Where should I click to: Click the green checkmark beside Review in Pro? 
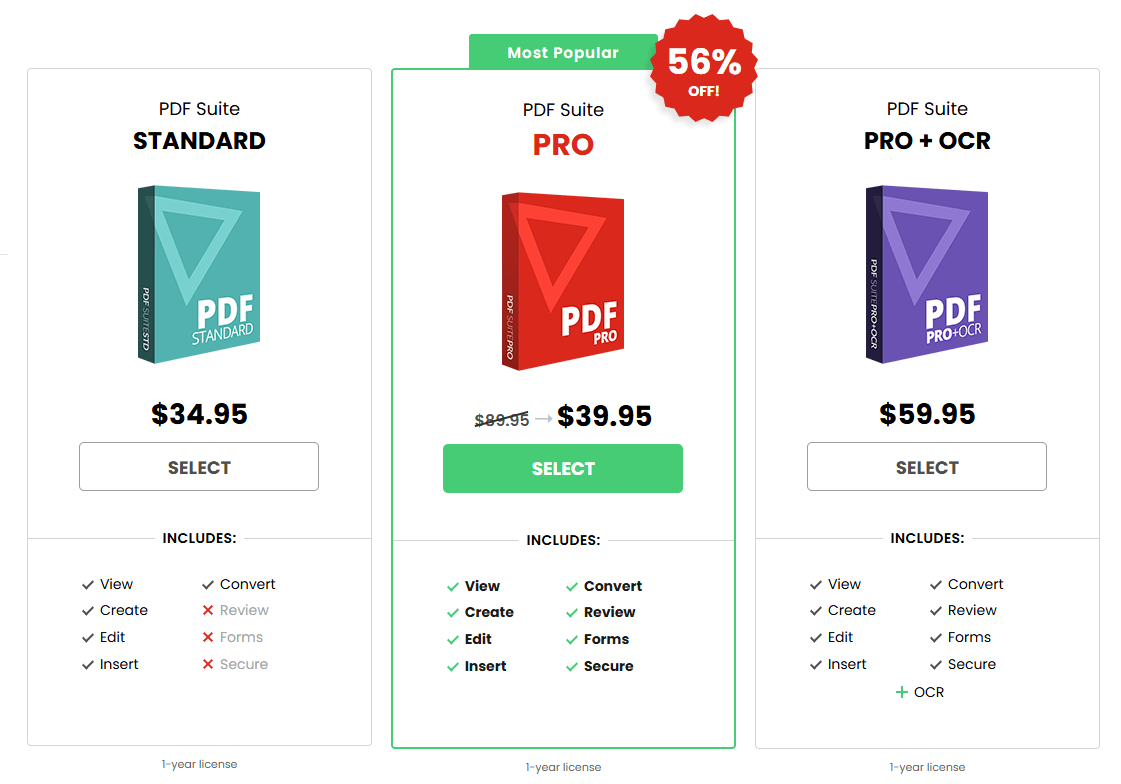[572, 613]
